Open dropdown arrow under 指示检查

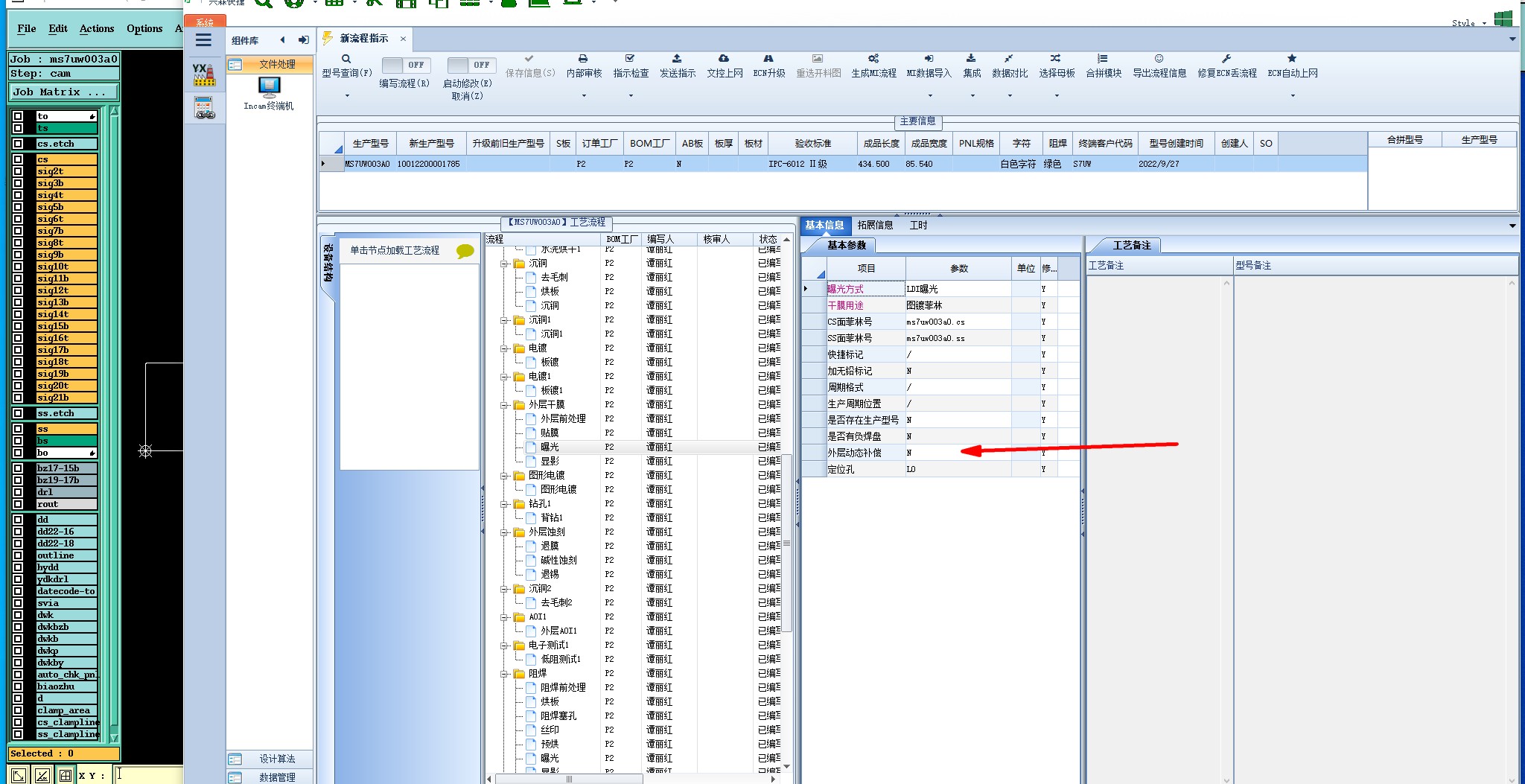tap(631, 95)
